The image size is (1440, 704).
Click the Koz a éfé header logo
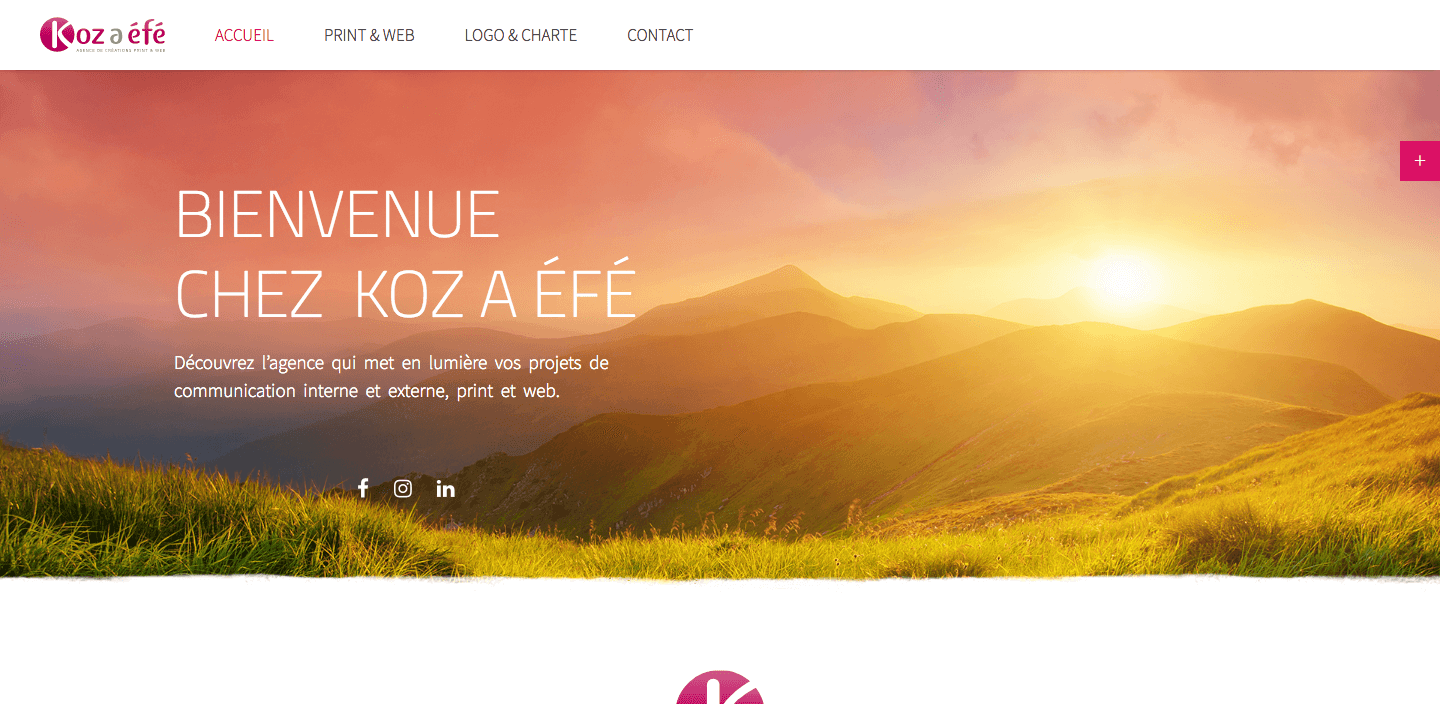[103, 34]
